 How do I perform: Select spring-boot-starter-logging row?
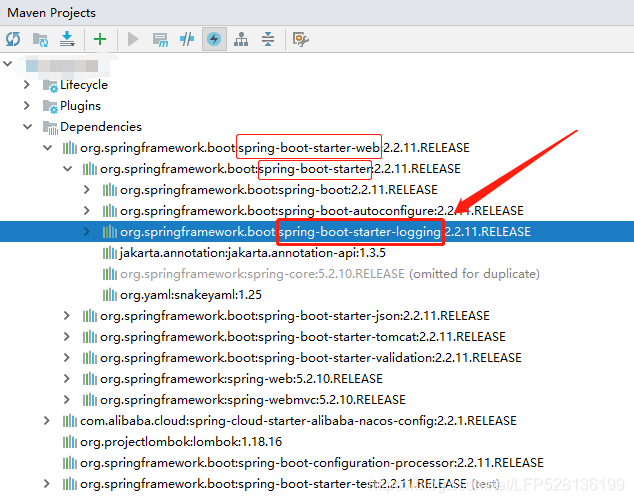click(x=317, y=232)
